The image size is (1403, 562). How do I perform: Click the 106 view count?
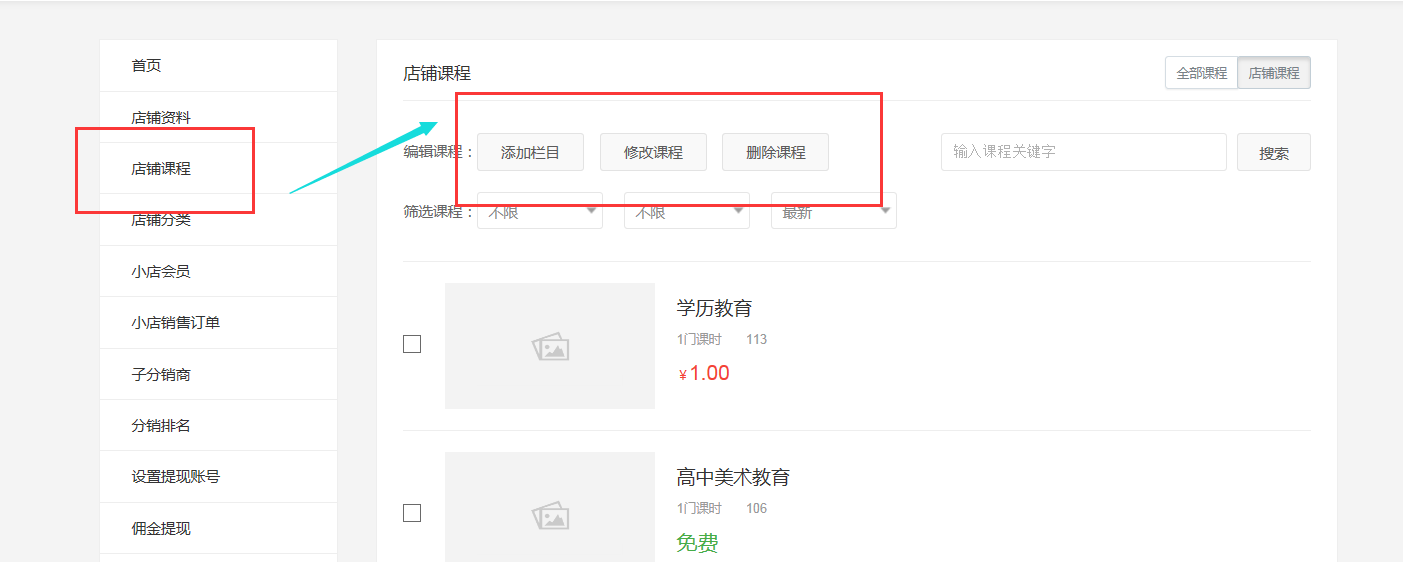756,509
